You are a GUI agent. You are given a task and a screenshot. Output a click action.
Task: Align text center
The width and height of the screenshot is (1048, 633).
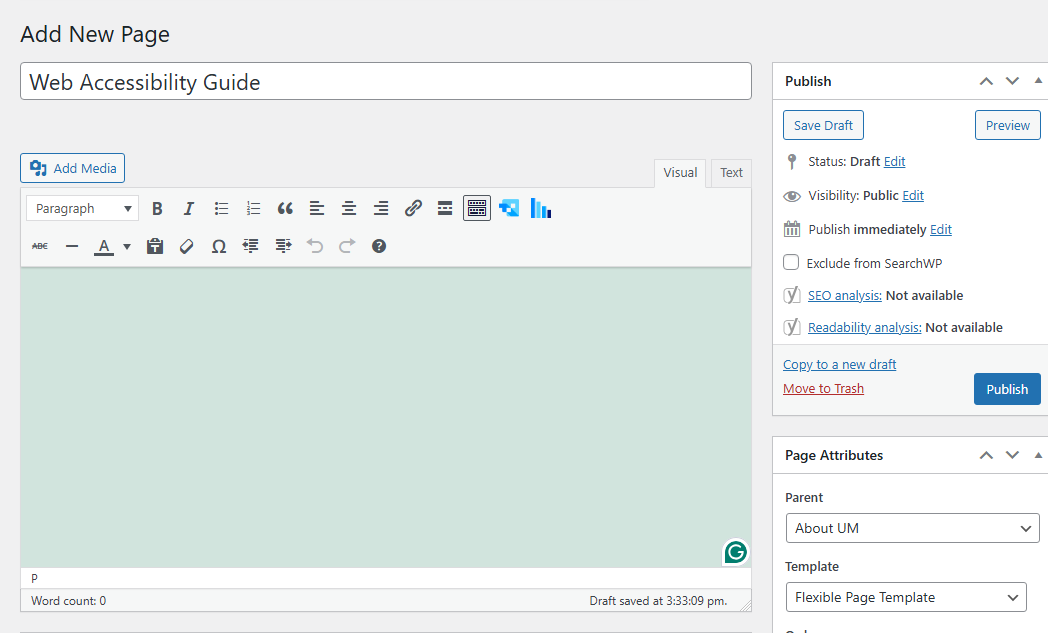click(349, 209)
